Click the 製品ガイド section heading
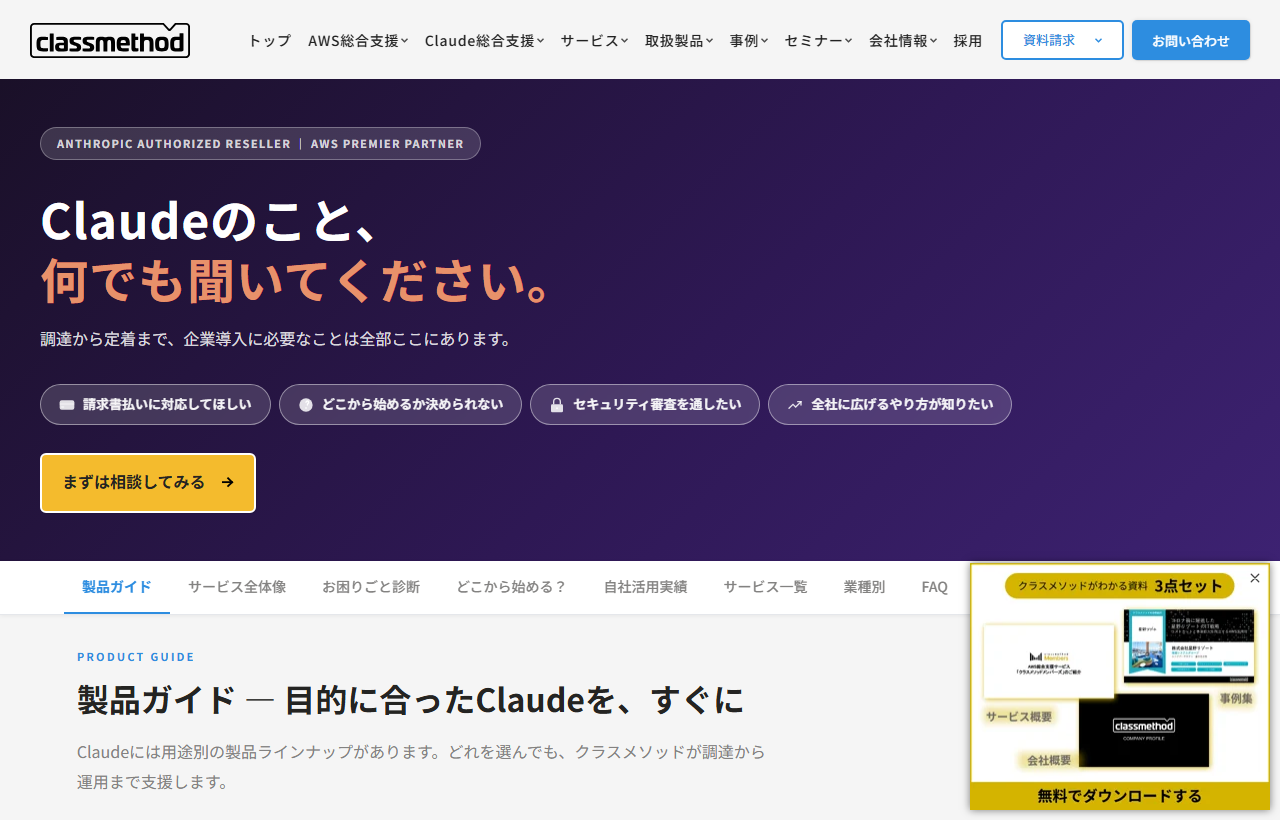The image size is (1280, 820). 411,700
